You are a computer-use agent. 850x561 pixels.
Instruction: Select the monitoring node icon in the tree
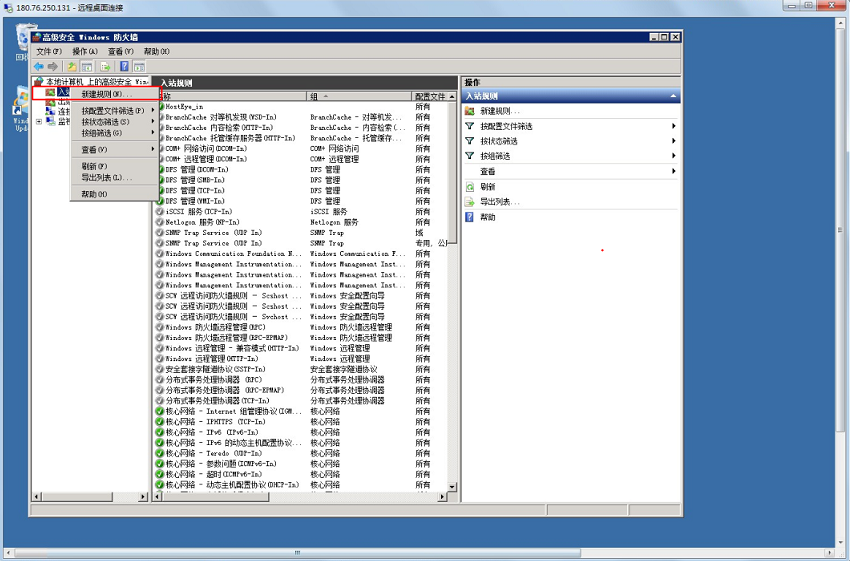tap(50, 121)
